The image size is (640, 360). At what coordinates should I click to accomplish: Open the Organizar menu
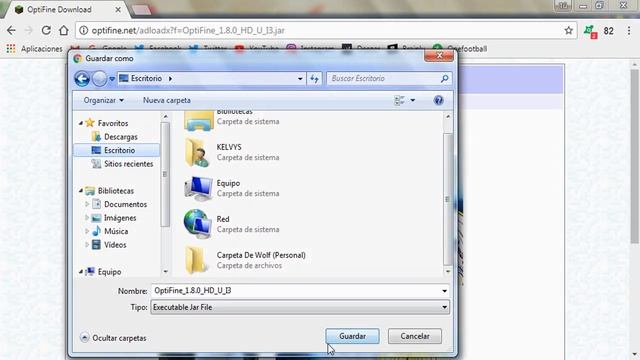(104, 100)
